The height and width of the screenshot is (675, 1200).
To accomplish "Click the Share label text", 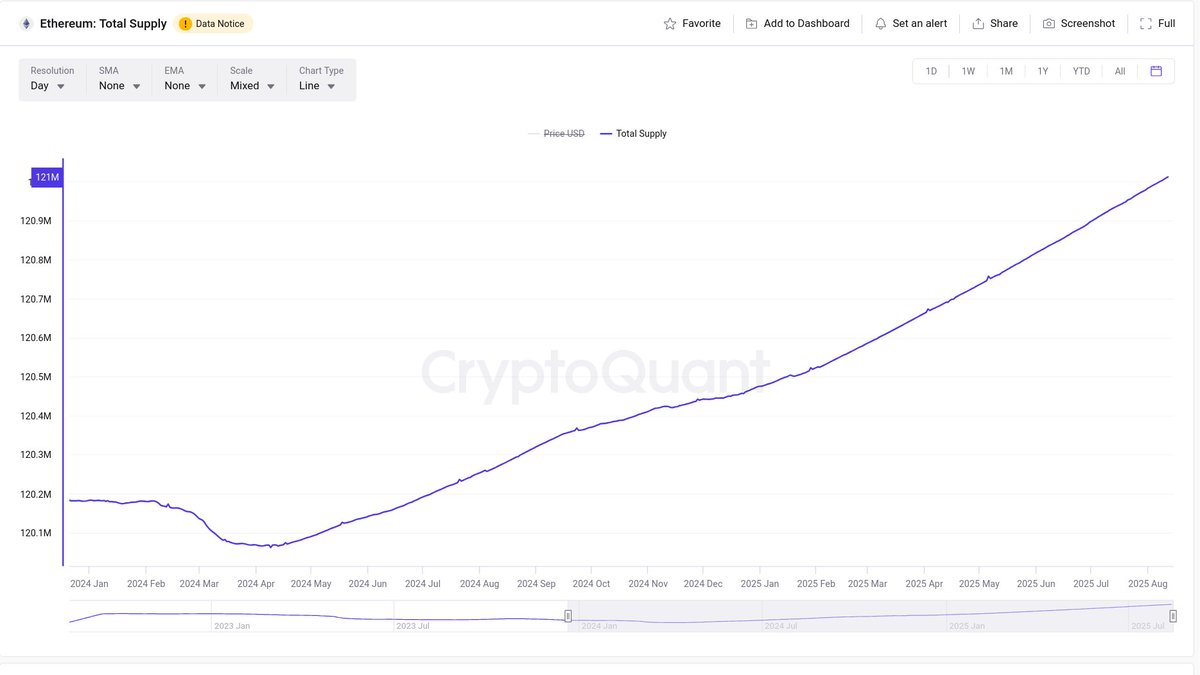I will coord(1004,23).
